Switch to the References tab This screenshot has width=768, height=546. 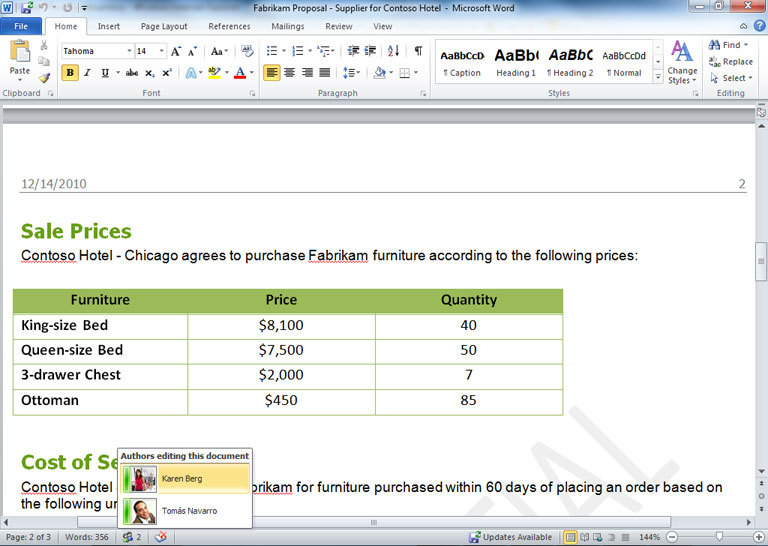click(x=229, y=26)
